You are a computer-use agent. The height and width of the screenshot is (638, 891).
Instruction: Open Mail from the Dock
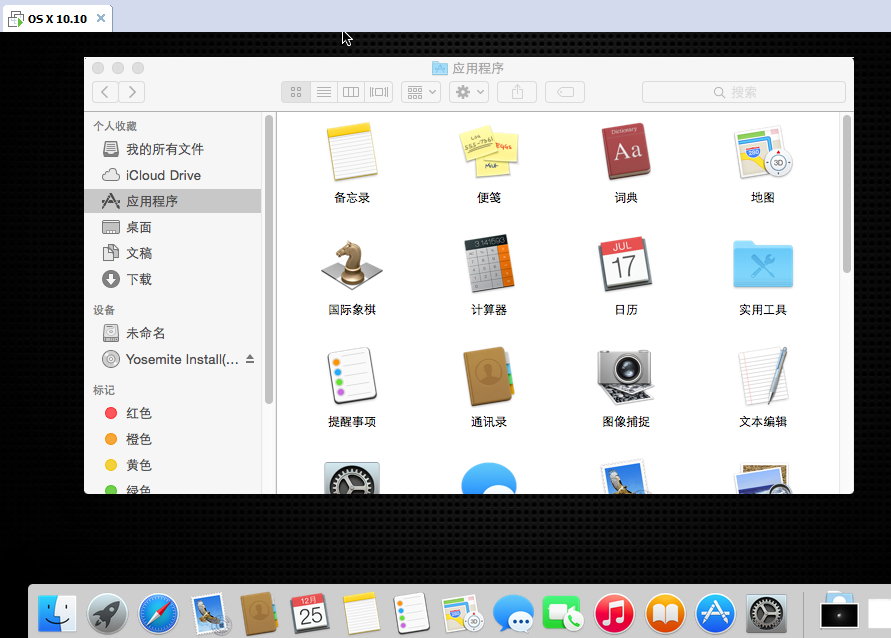(x=210, y=614)
